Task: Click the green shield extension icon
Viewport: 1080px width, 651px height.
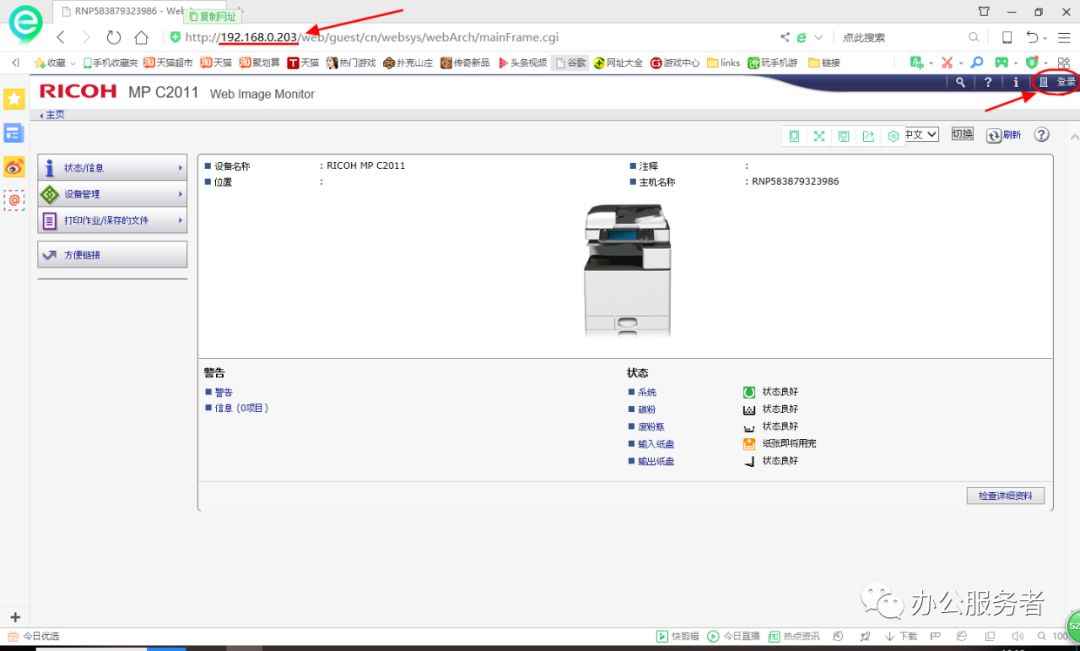Action: click(x=1032, y=63)
